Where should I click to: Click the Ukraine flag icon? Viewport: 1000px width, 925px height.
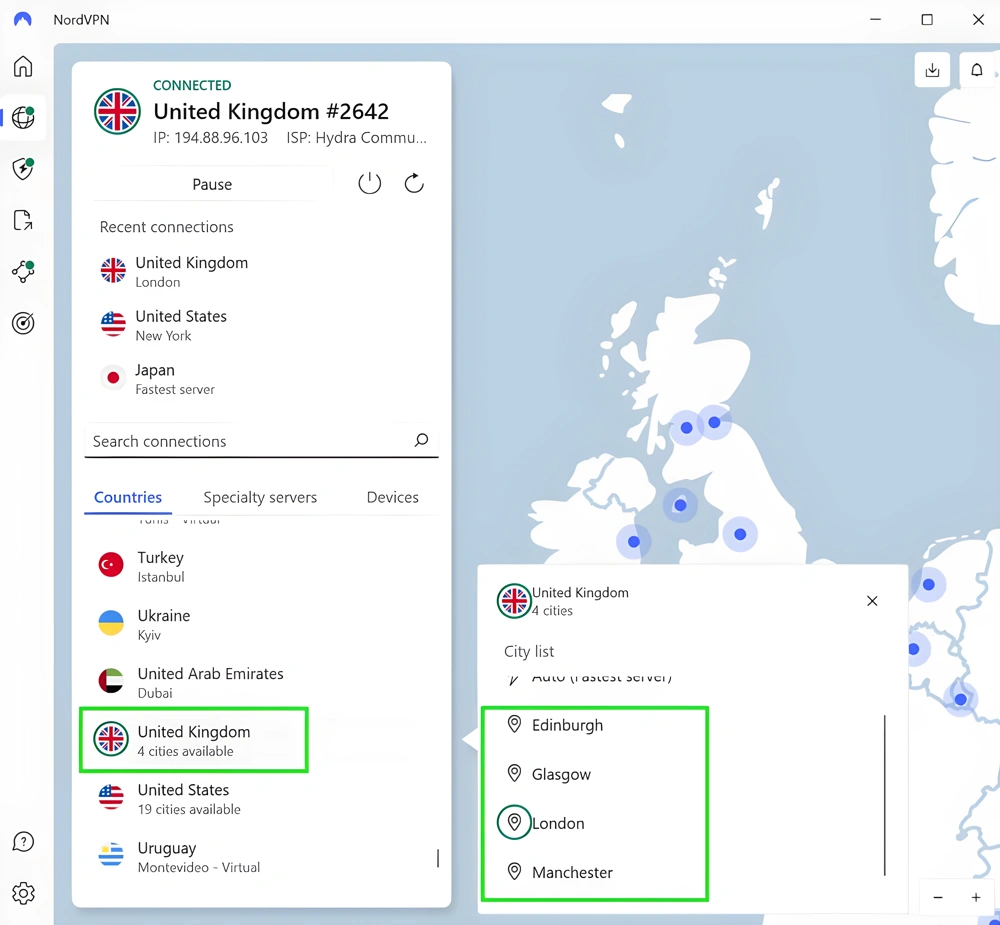pyautogui.click(x=111, y=623)
